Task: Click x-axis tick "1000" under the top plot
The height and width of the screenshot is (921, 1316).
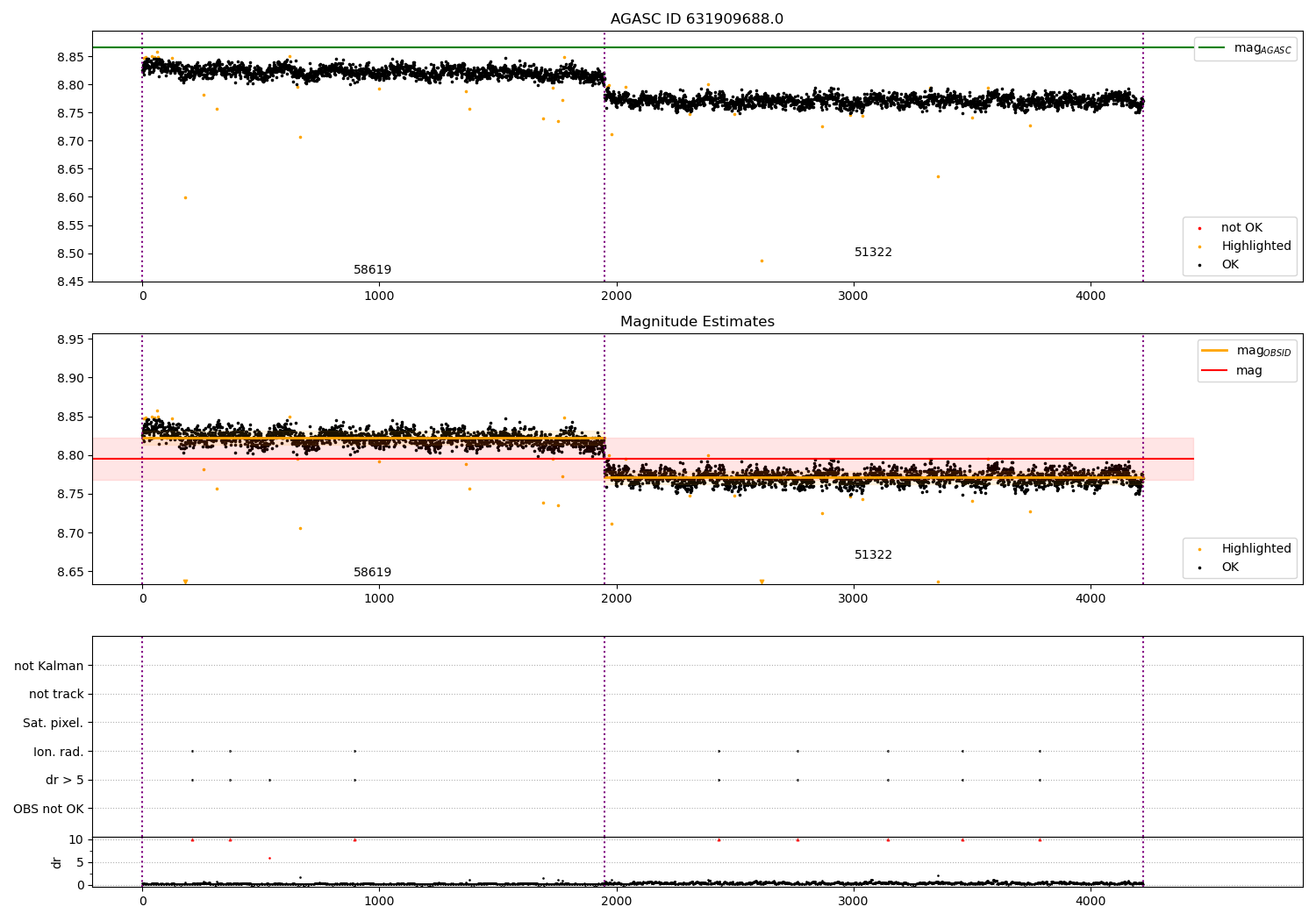Action: tap(379, 296)
